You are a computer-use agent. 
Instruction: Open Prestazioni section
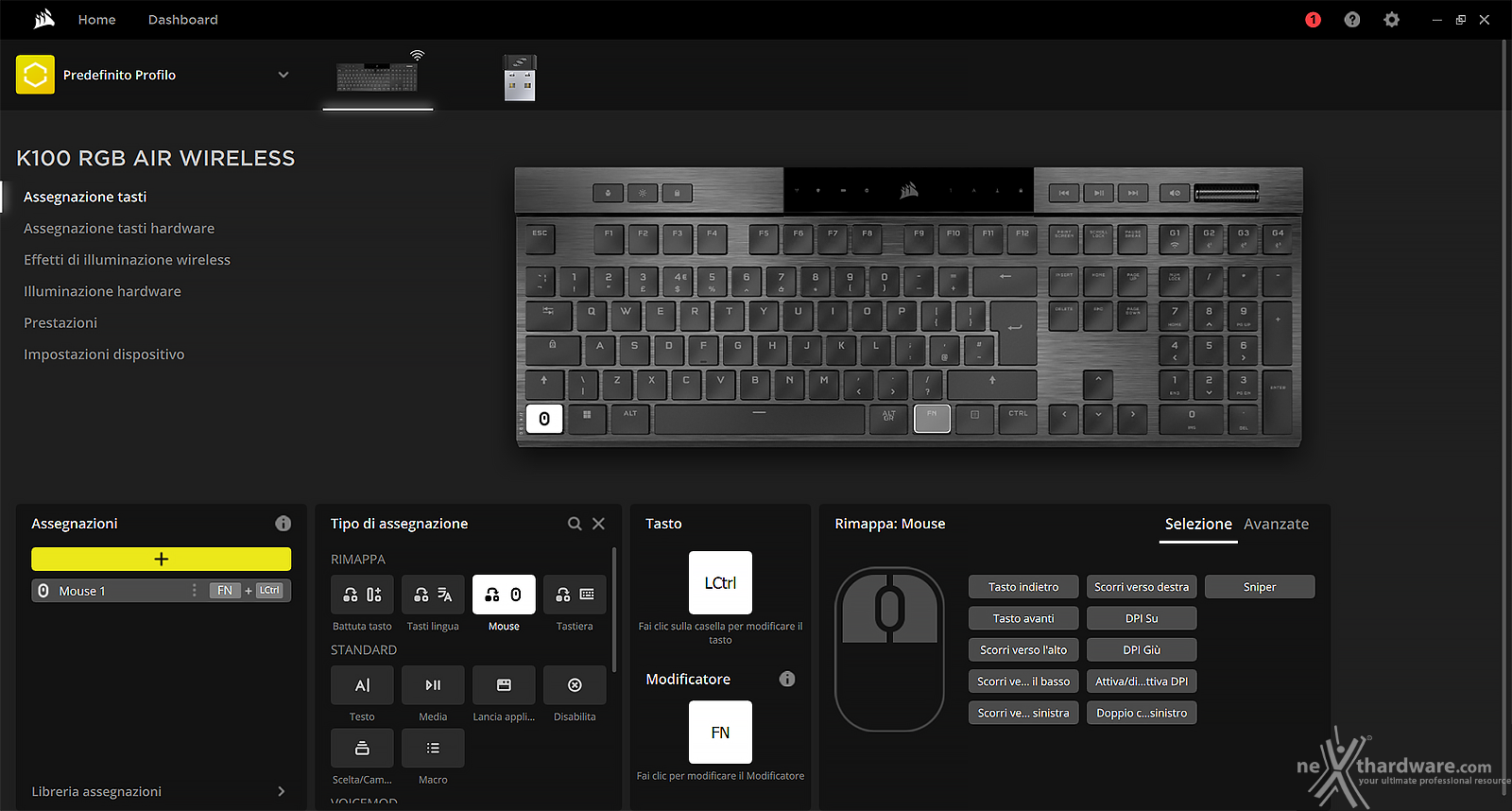[x=60, y=322]
